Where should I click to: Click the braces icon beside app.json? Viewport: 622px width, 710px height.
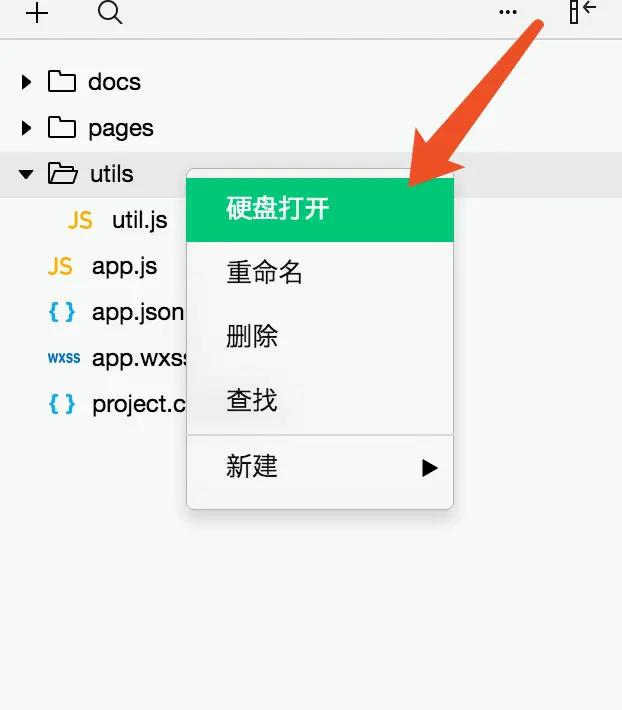62,312
